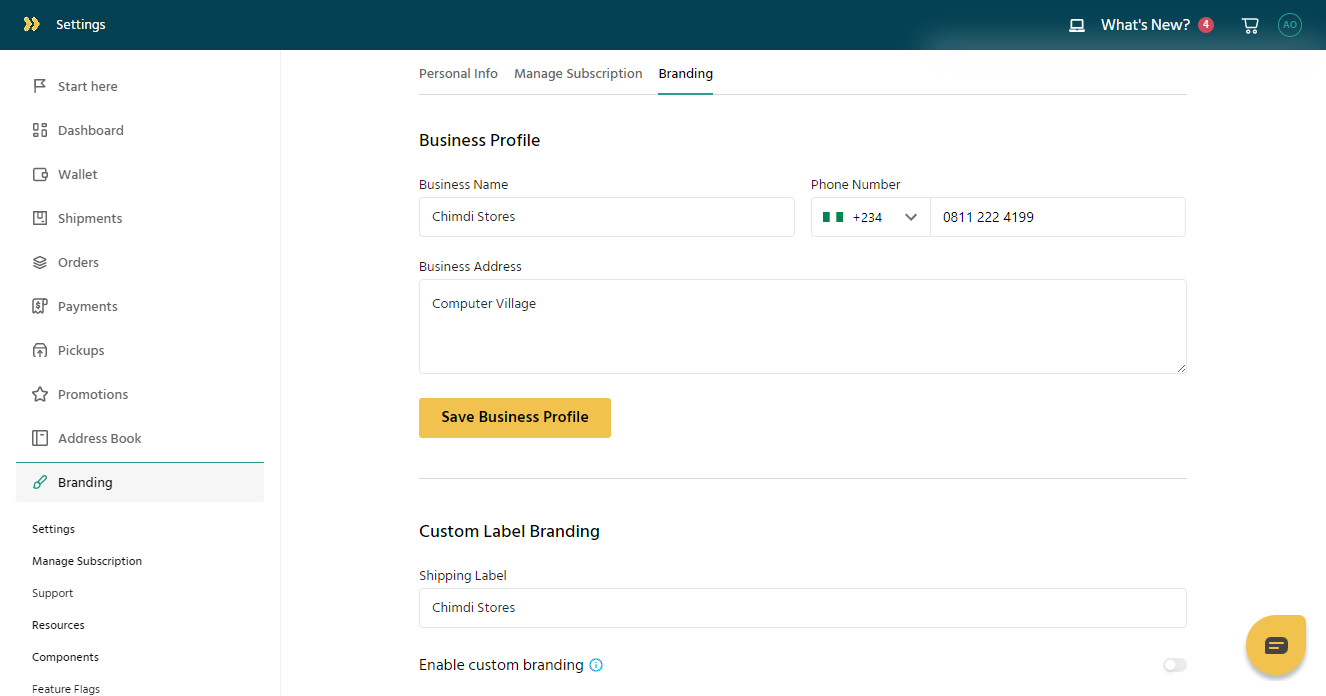The width and height of the screenshot is (1326, 696).
Task: Click the Custom Label Branding heading
Action: [510, 531]
